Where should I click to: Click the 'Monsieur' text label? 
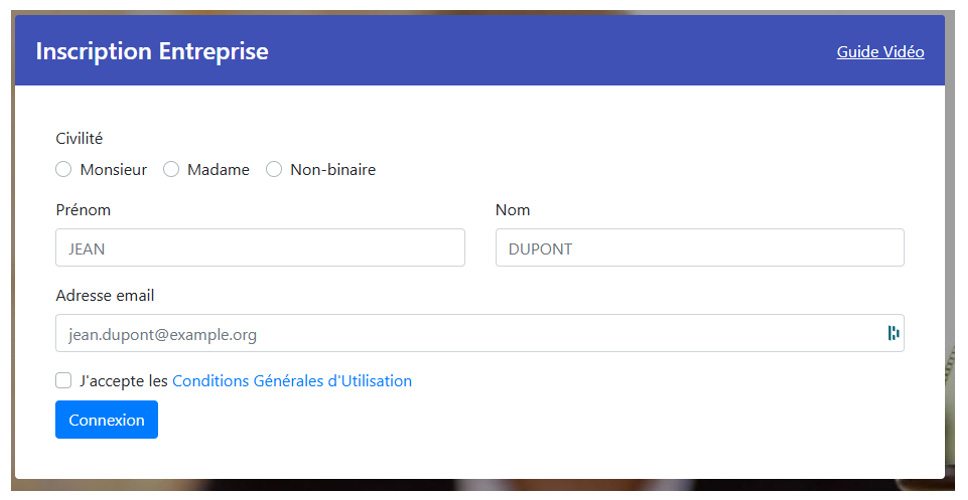(113, 170)
